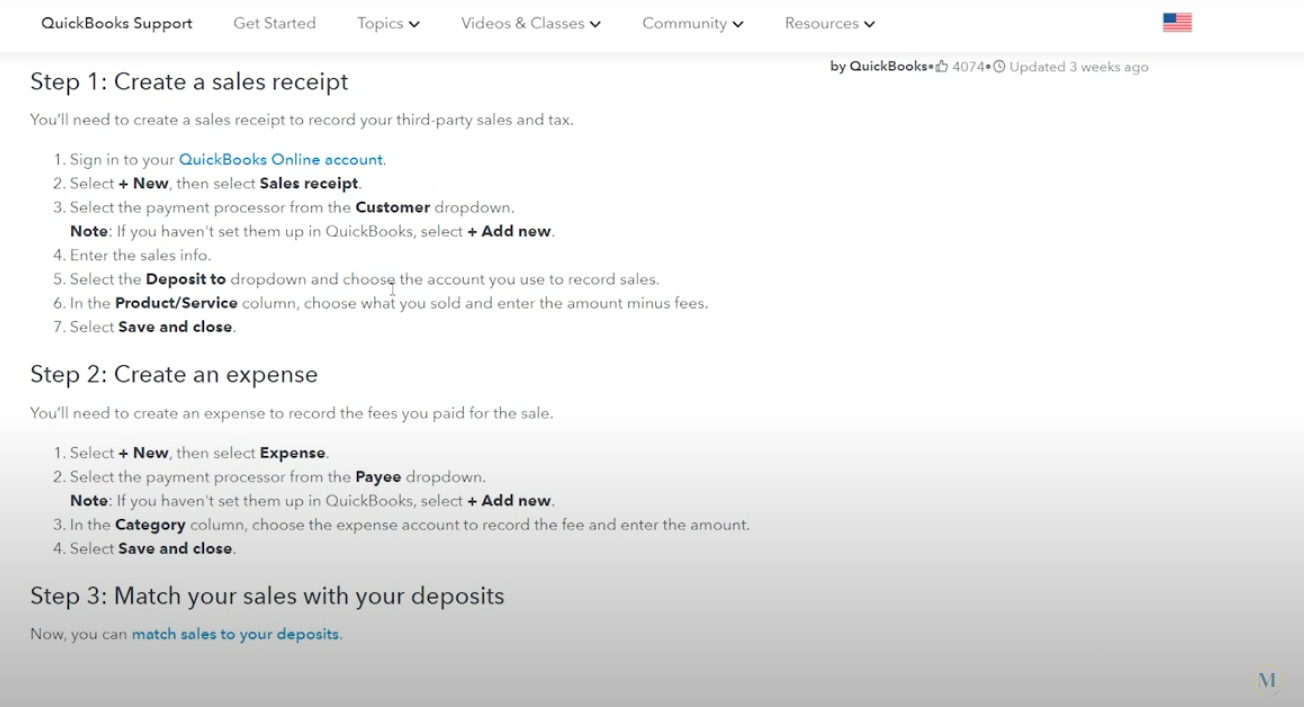Expand the Videos & Classes dropdown

pyautogui.click(x=531, y=23)
